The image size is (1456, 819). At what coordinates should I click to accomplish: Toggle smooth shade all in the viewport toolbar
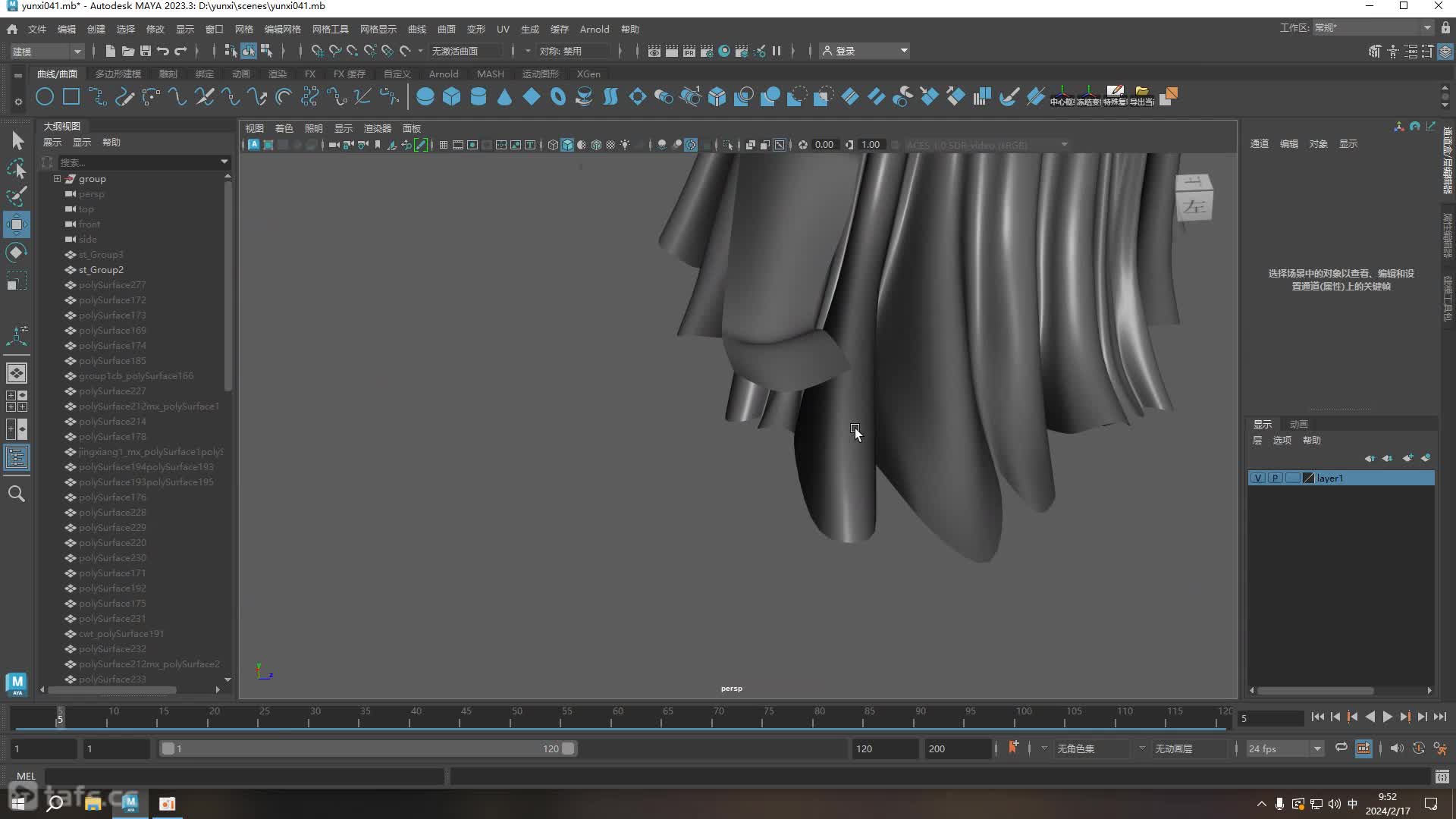[x=567, y=145]
